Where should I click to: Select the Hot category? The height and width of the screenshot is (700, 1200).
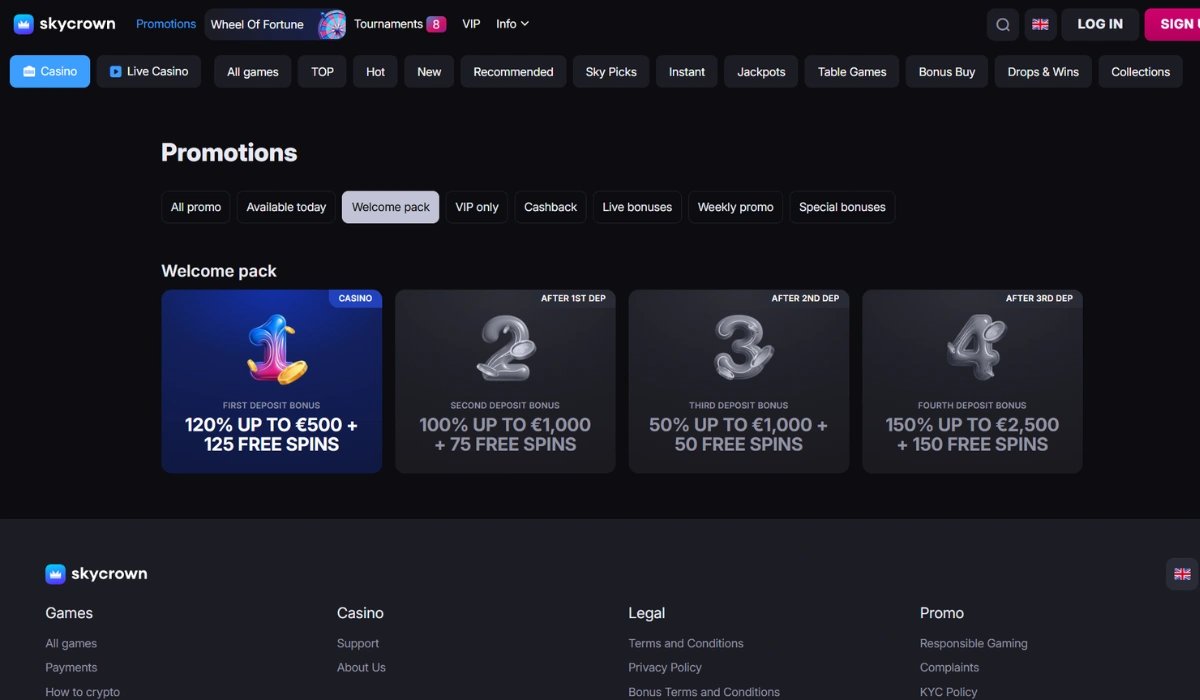(x=376, y=72)
